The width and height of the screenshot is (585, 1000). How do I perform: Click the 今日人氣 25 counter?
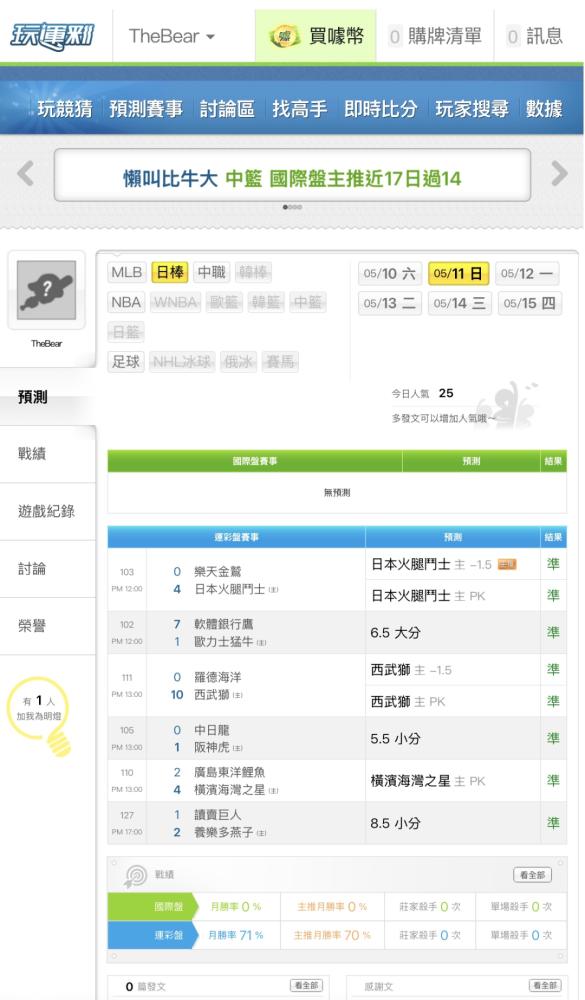tap(422, 393)
